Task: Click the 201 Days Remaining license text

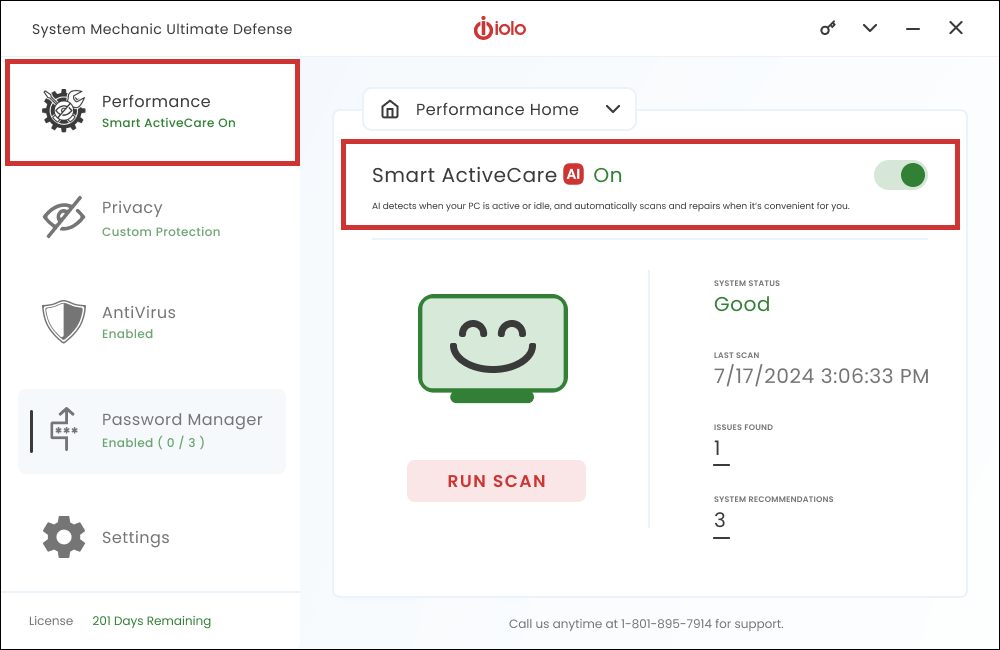Action: click(151, 621)
